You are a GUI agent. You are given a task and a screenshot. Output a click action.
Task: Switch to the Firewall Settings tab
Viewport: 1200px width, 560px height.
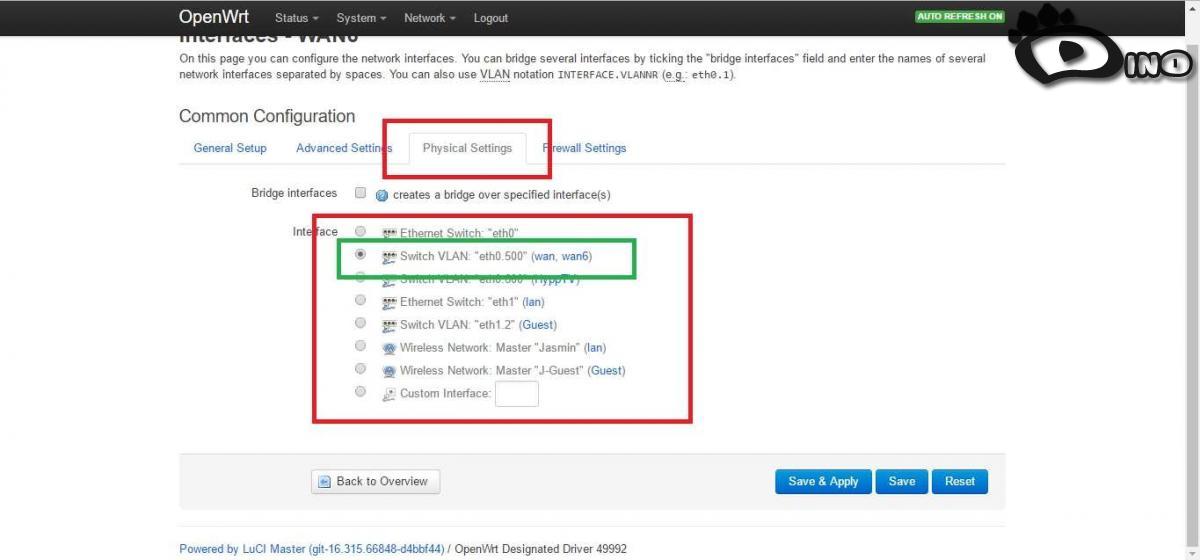585,148
